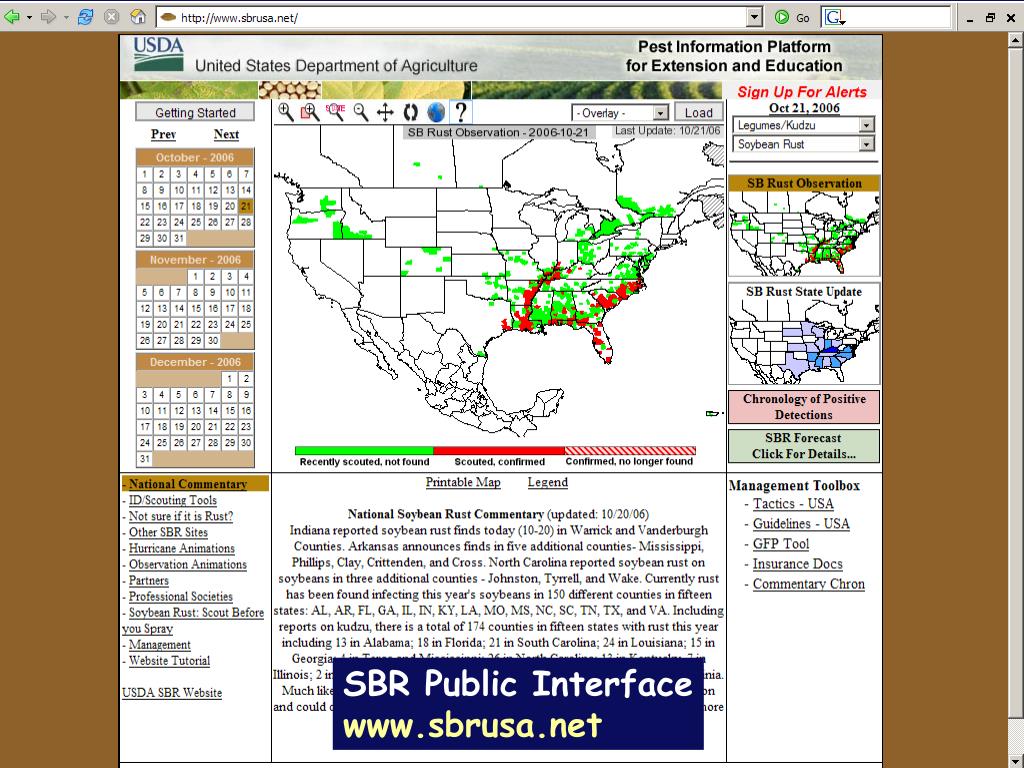
Task: Go to Prev calendar months
Action: (x=163, y=134)
